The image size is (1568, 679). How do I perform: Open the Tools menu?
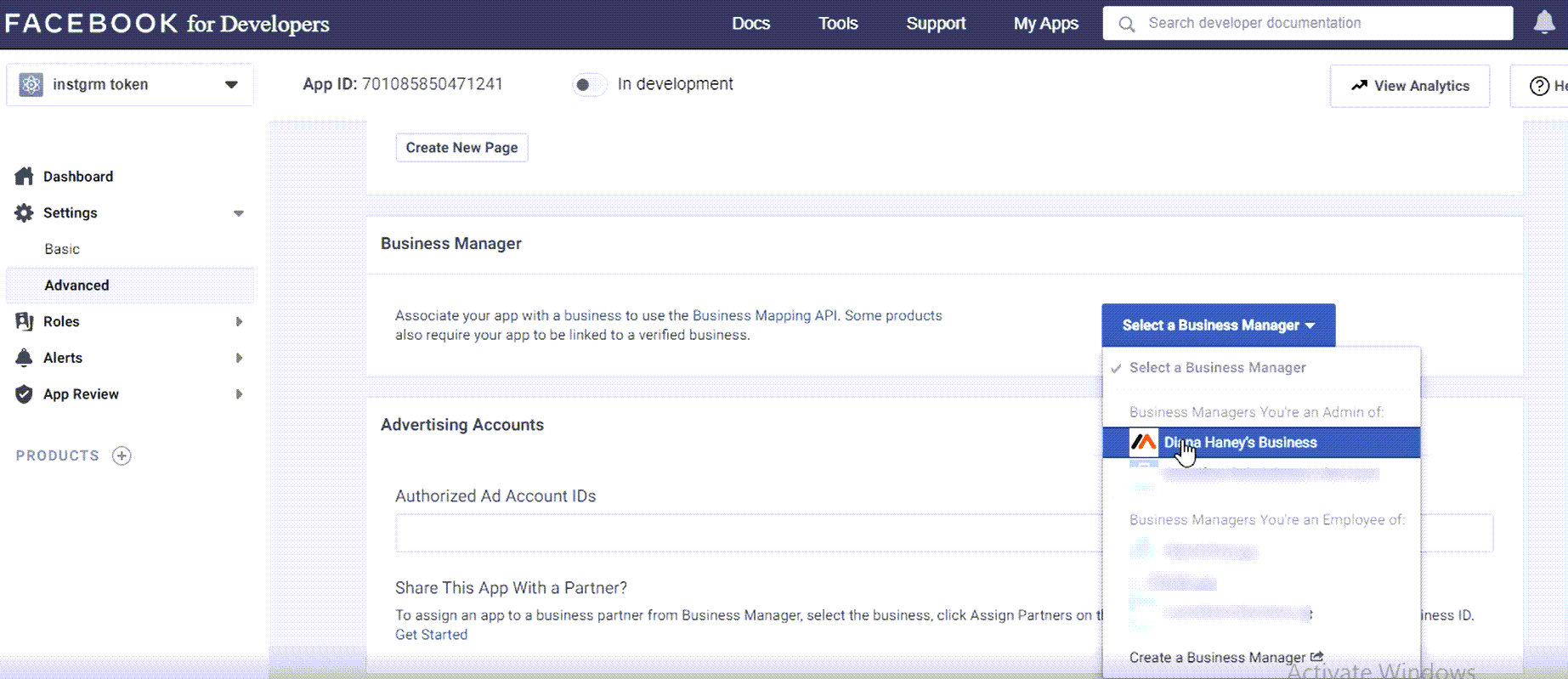(838, 24)
